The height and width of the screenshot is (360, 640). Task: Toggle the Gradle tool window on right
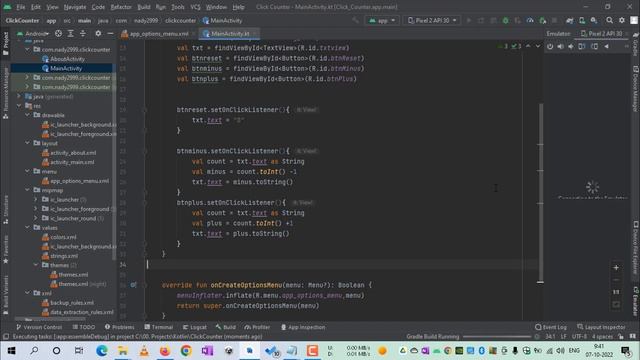636,44
